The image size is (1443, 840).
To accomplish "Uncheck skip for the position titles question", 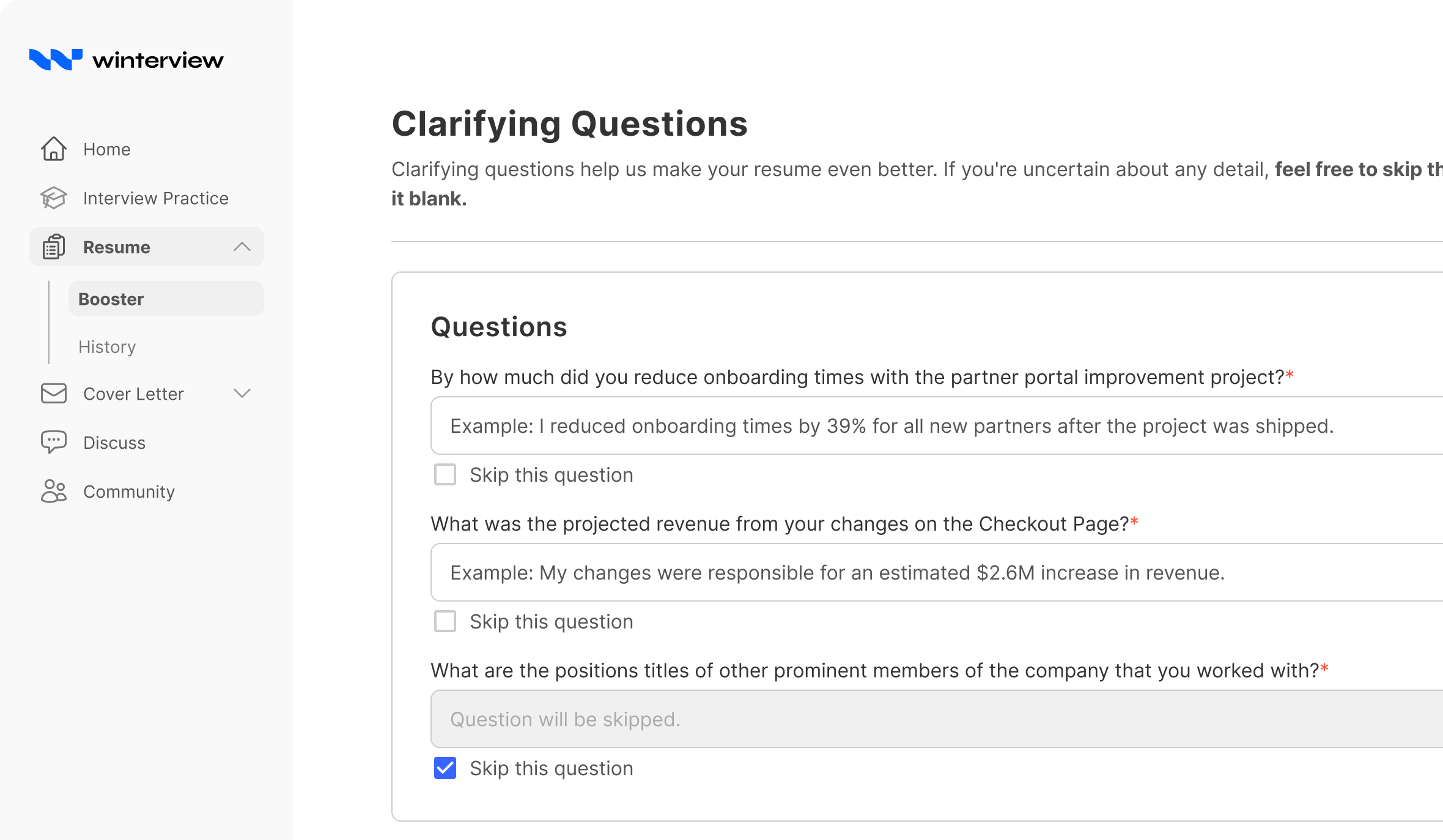I will pos(445,768).
